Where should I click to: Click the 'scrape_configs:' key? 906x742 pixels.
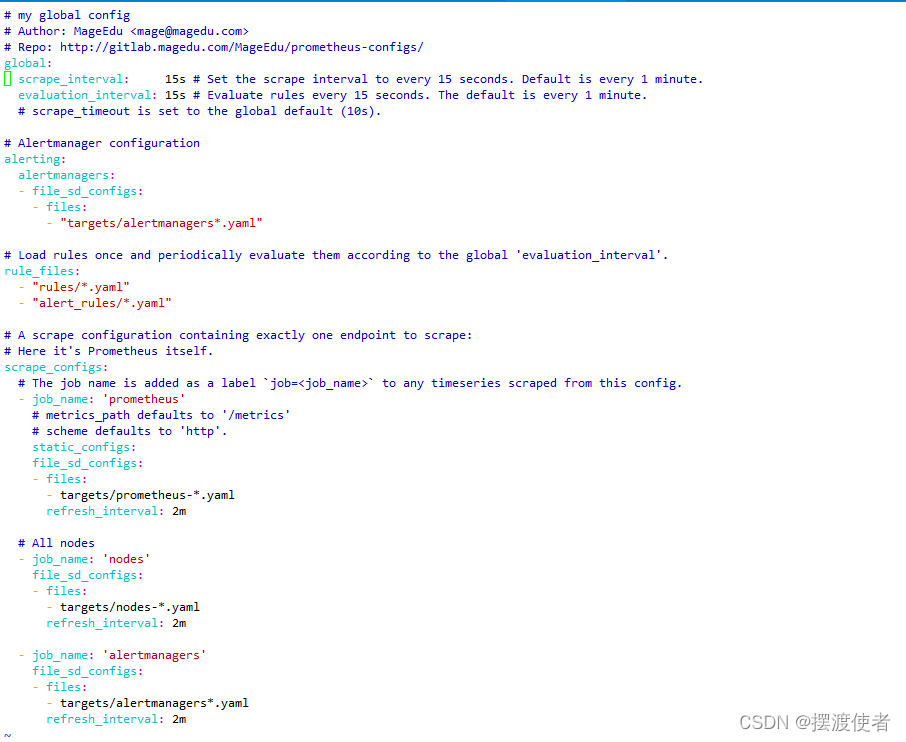(x=56, y=367)
